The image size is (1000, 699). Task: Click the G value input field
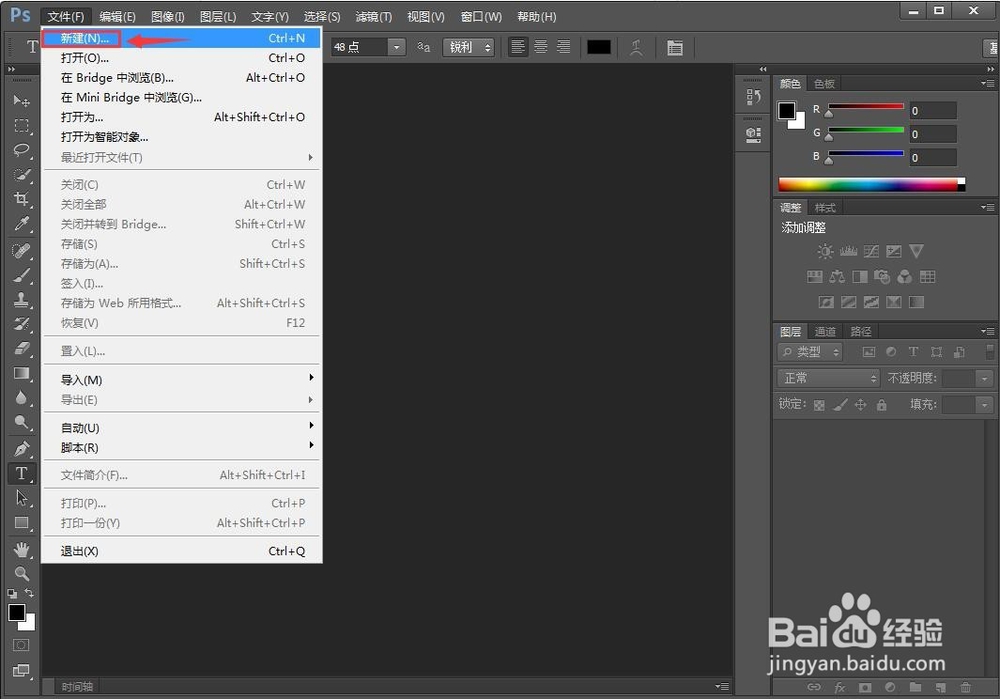pyautogui.click(x=933, y=134)
